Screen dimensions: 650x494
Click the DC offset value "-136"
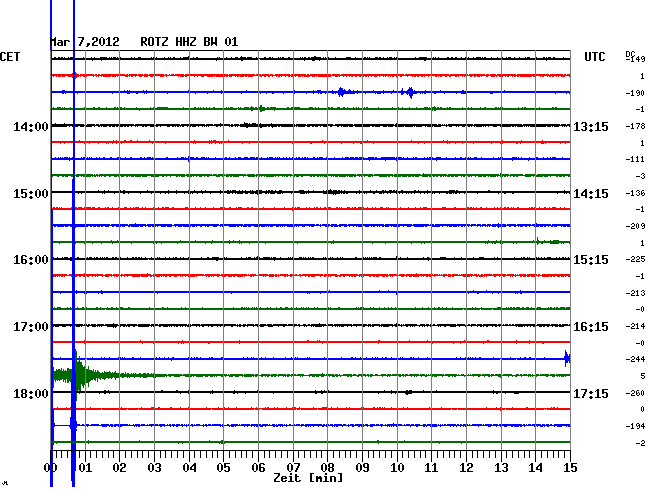(x=635, y=193)
